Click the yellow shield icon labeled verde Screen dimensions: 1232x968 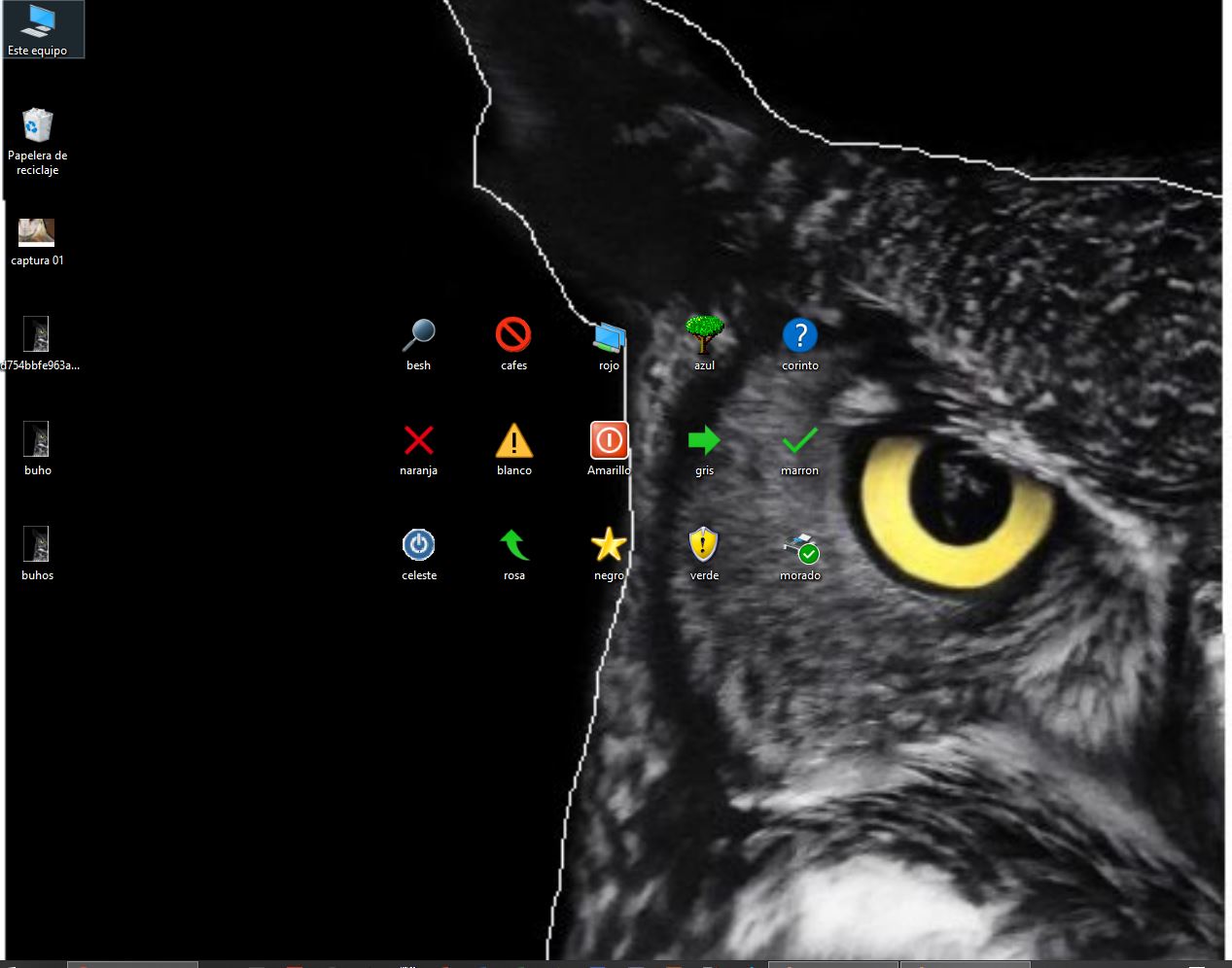pos(704,545)
